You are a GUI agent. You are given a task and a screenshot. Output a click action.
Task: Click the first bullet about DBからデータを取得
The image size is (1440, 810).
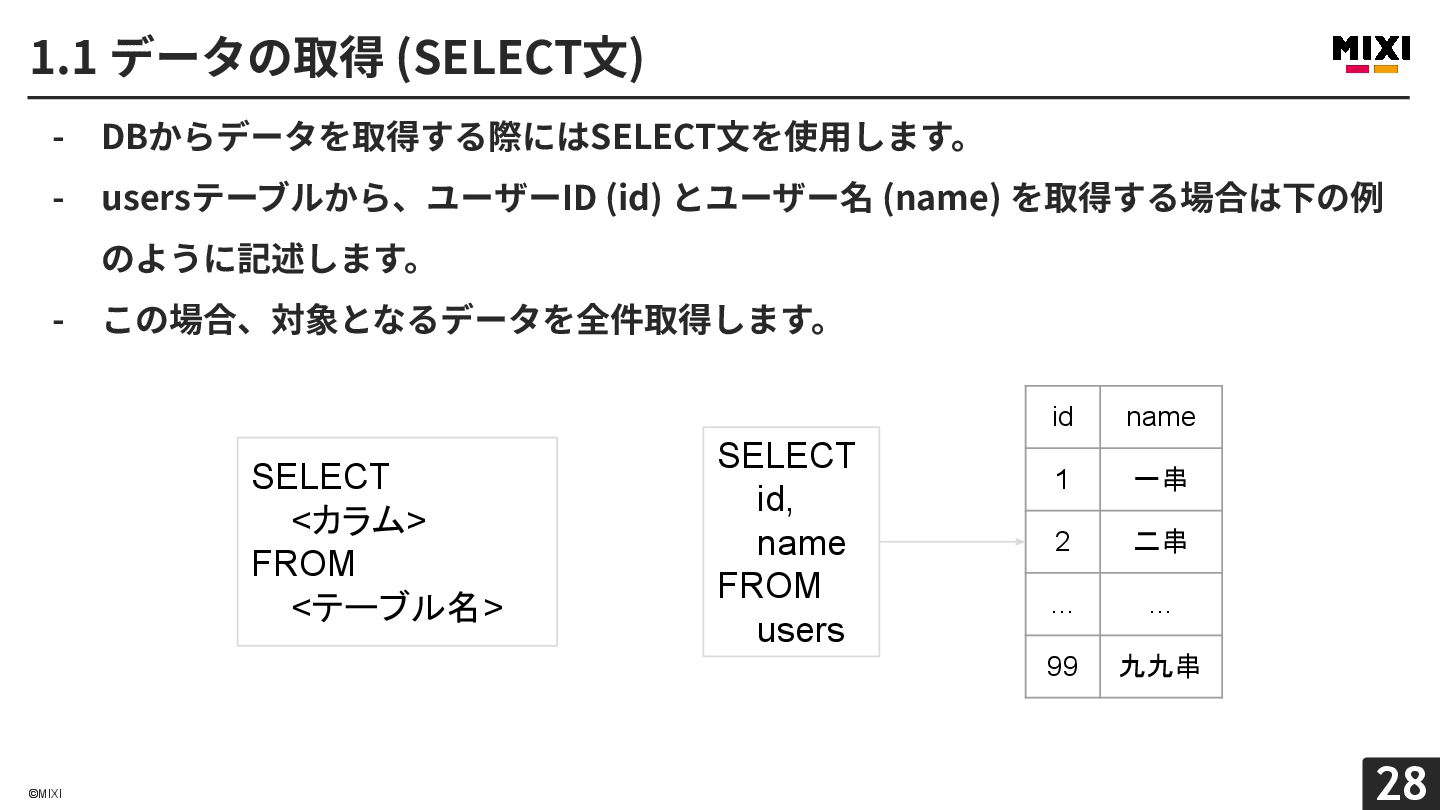tap(535, 136)
